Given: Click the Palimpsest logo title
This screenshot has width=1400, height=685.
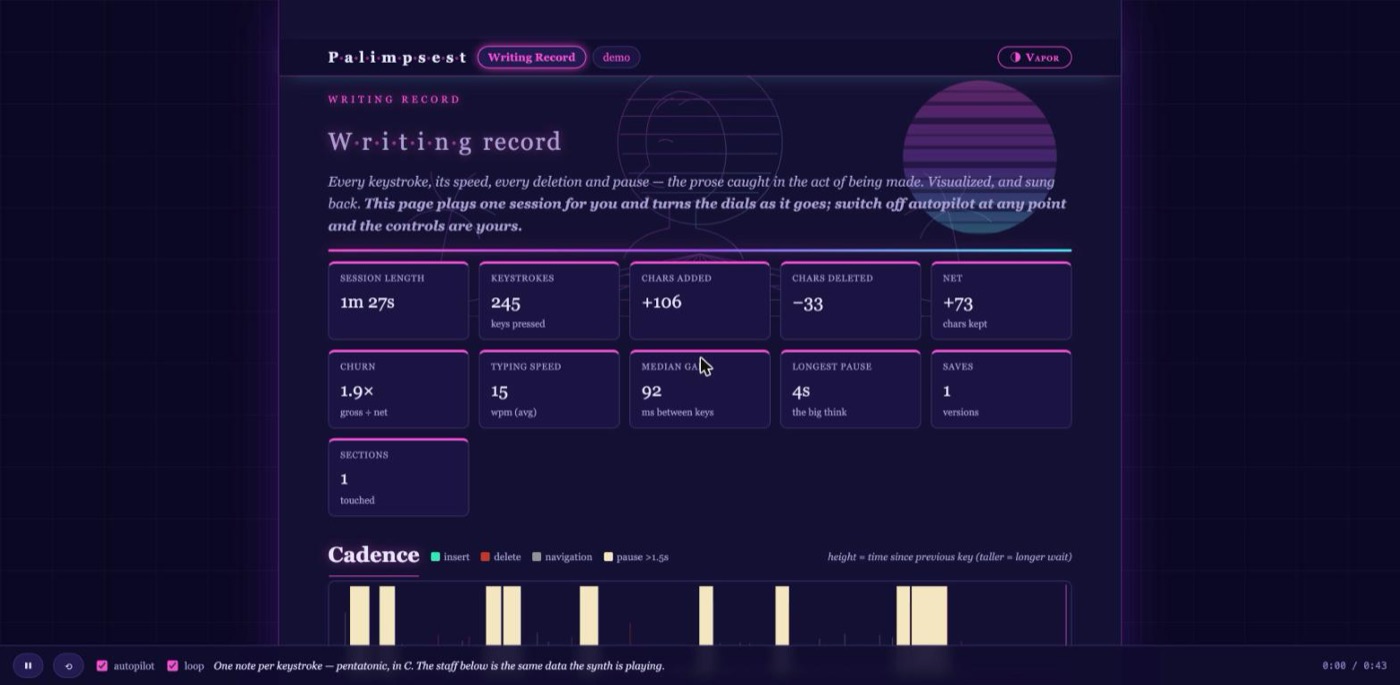Looking at the screenshot, I should click(397, 57).
